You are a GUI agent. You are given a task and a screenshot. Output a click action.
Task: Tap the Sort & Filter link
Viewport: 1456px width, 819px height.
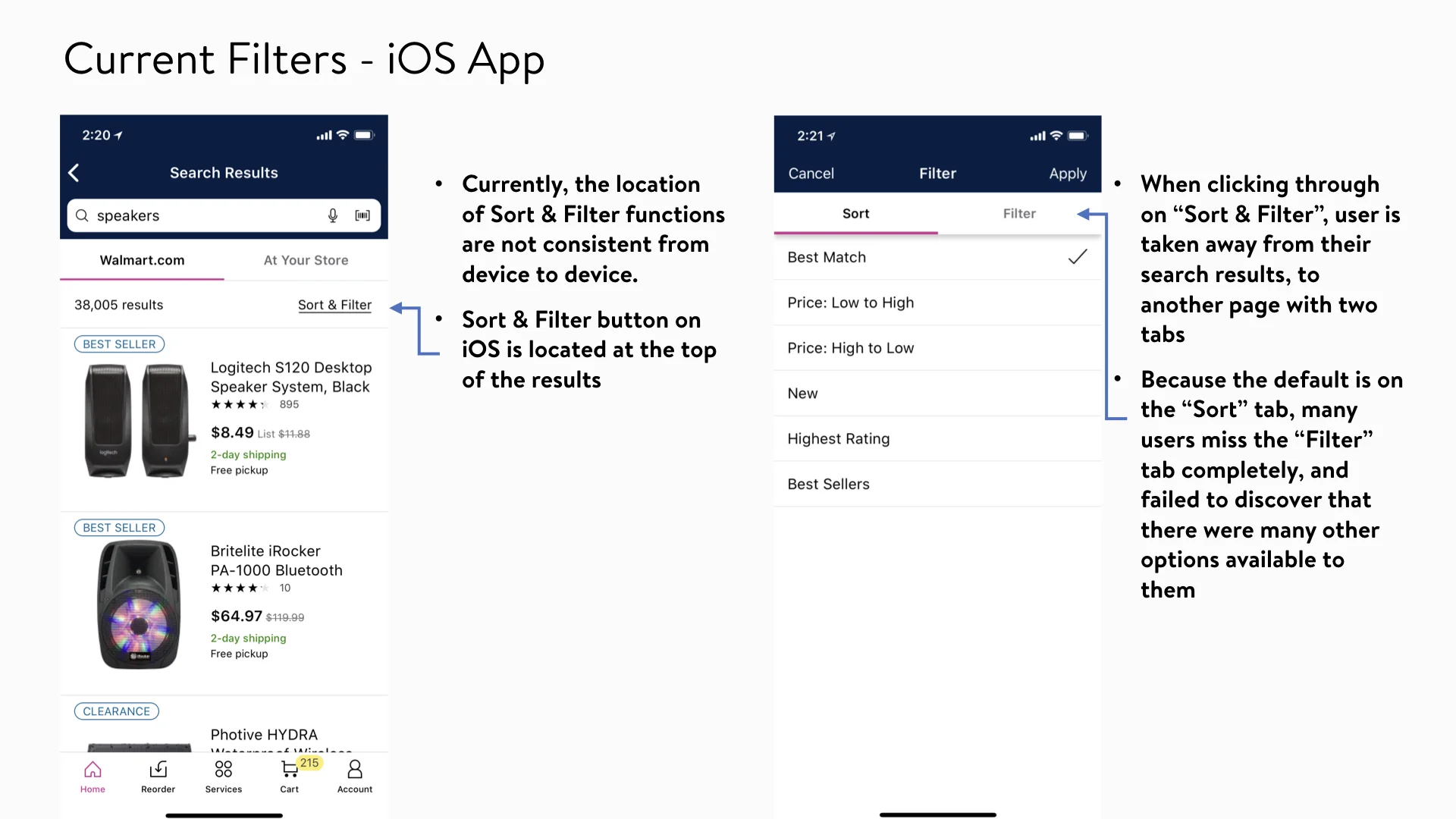pos(334,305)
